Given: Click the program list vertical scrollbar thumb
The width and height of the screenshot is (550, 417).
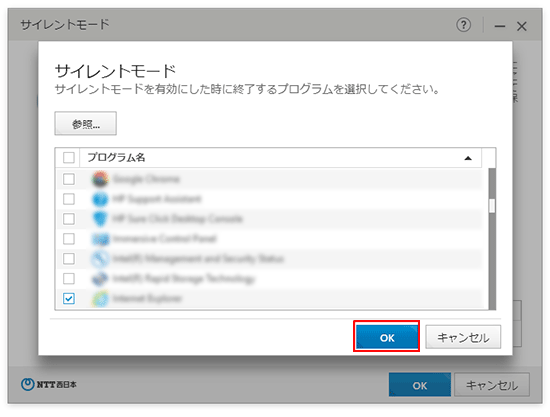Looking at the screenshot, I should pos(492,206).
